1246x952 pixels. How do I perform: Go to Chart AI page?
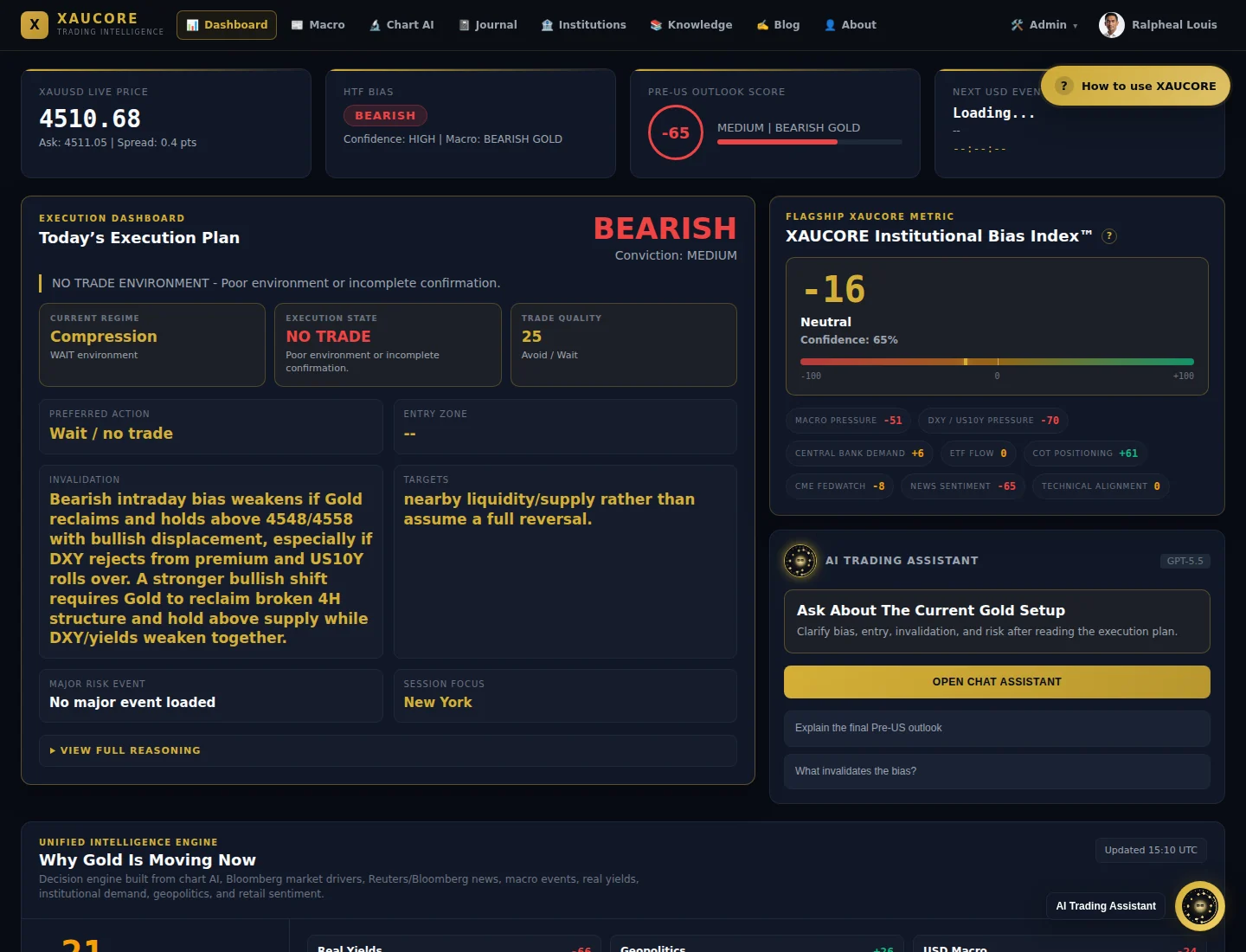[401, 25]
